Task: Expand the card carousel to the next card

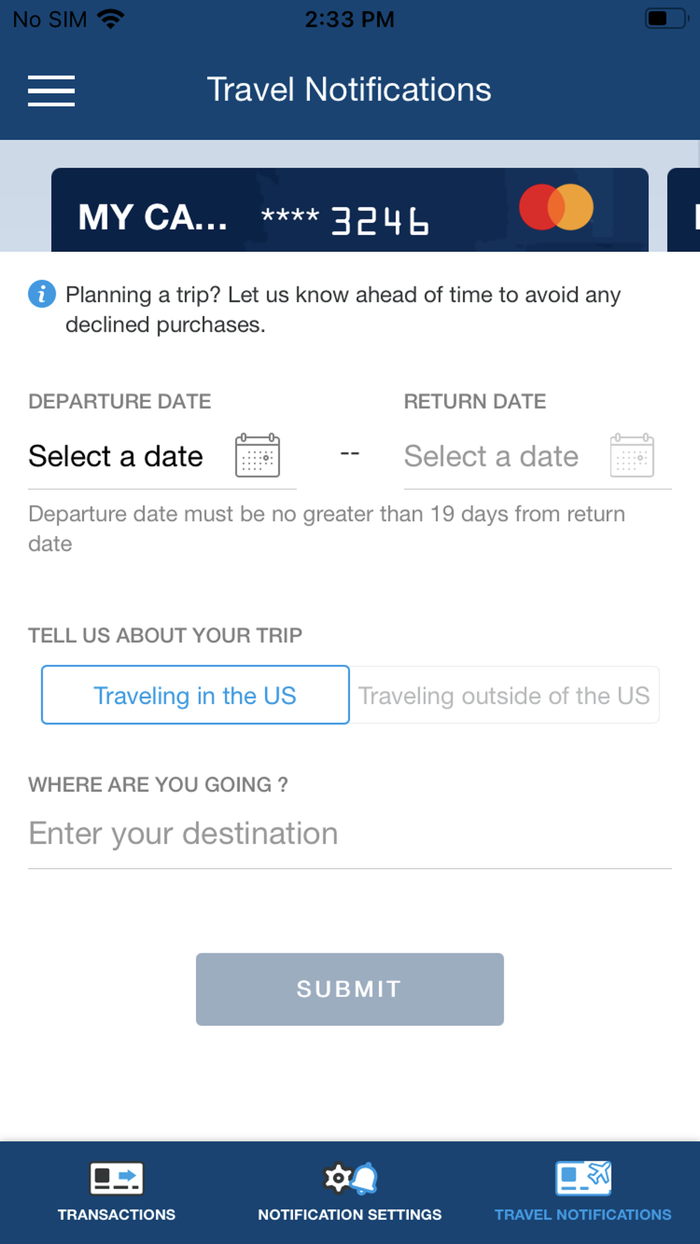Action: tap(683, 208)
